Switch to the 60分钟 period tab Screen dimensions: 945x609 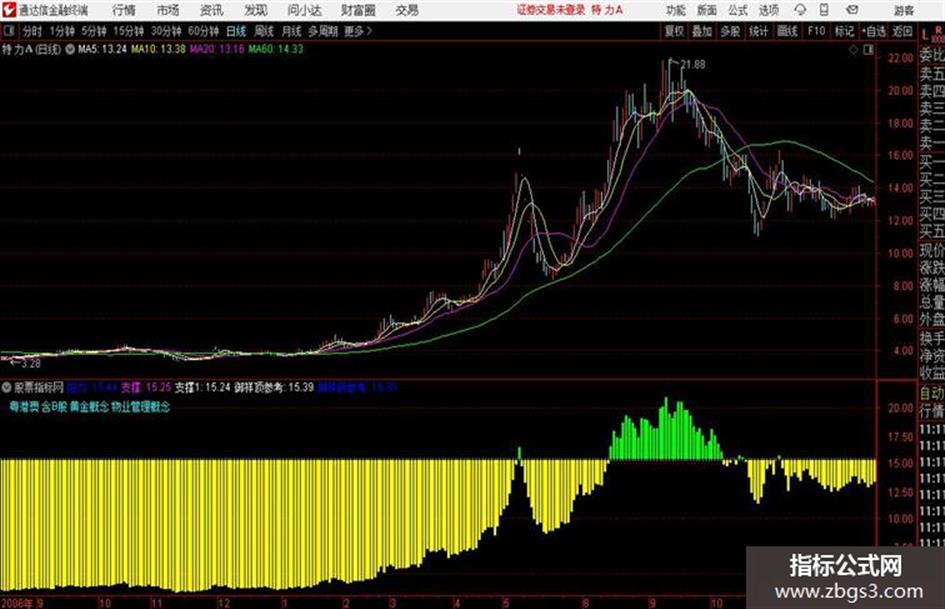click(203, 31)
